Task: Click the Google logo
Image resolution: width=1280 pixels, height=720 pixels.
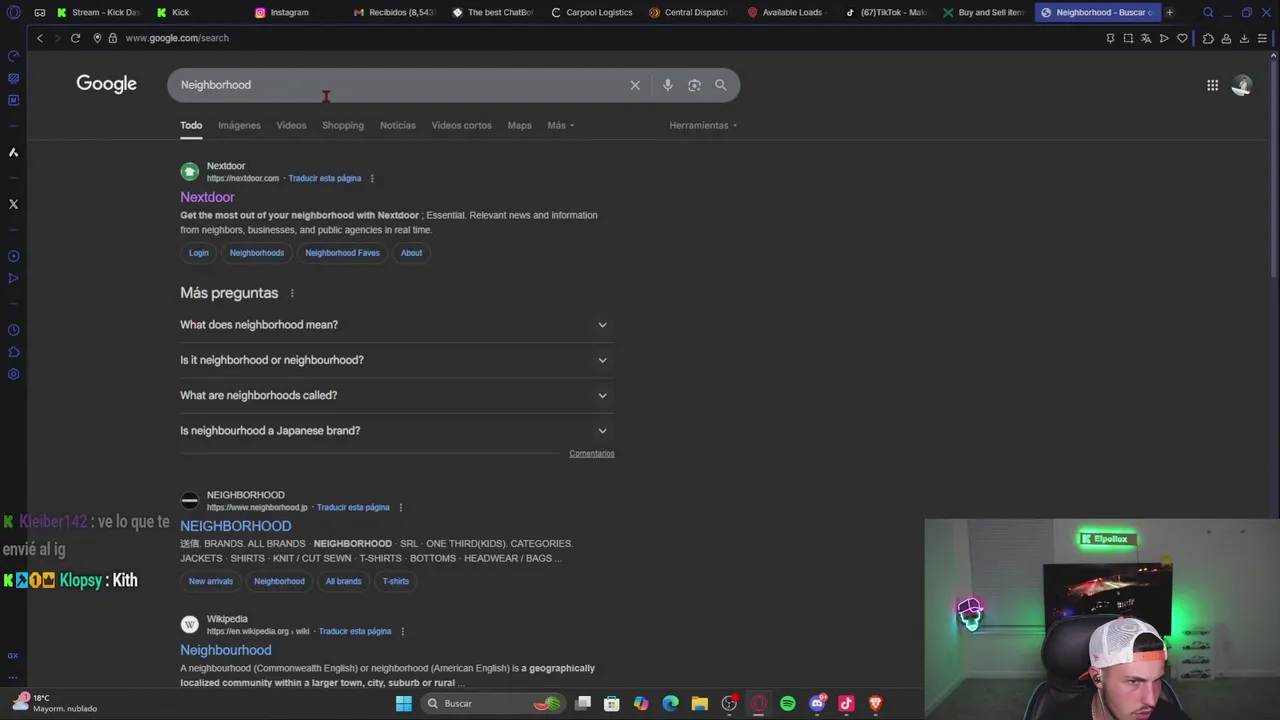Action: pyautogui.click(x=106, y=84)
